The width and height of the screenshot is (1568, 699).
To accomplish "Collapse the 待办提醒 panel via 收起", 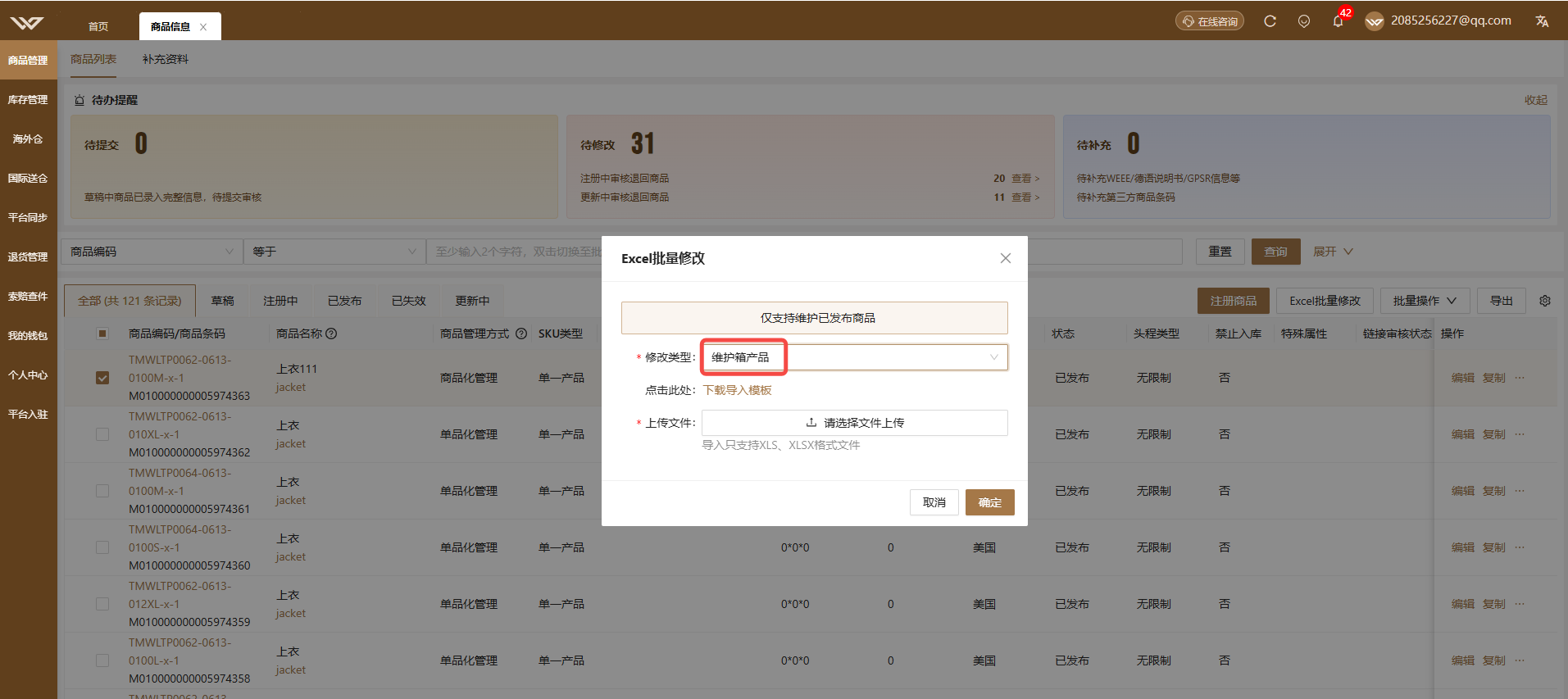I will pyautogui.click(x=1535, y=100).
